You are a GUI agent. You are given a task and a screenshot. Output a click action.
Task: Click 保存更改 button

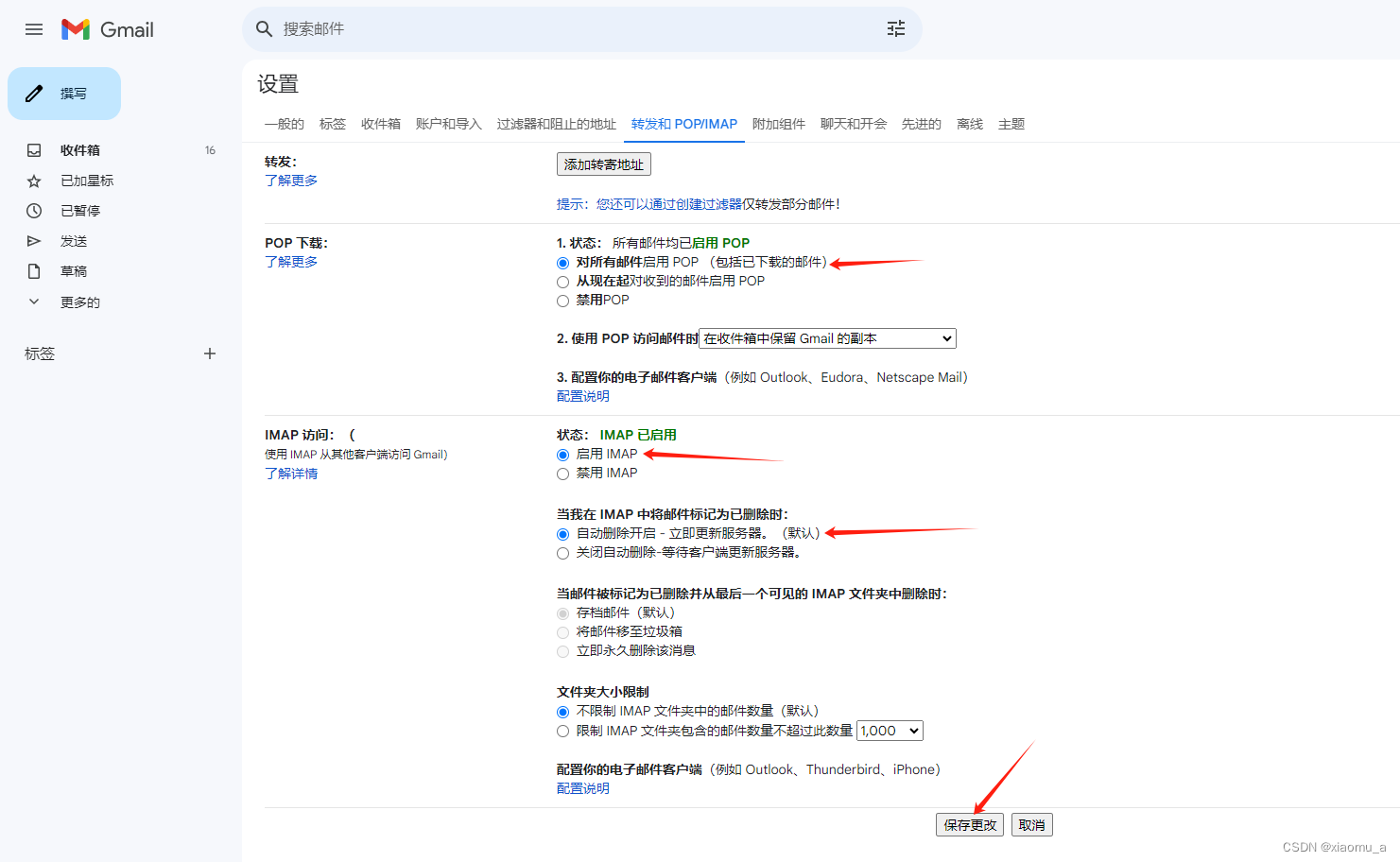[970, 825]
